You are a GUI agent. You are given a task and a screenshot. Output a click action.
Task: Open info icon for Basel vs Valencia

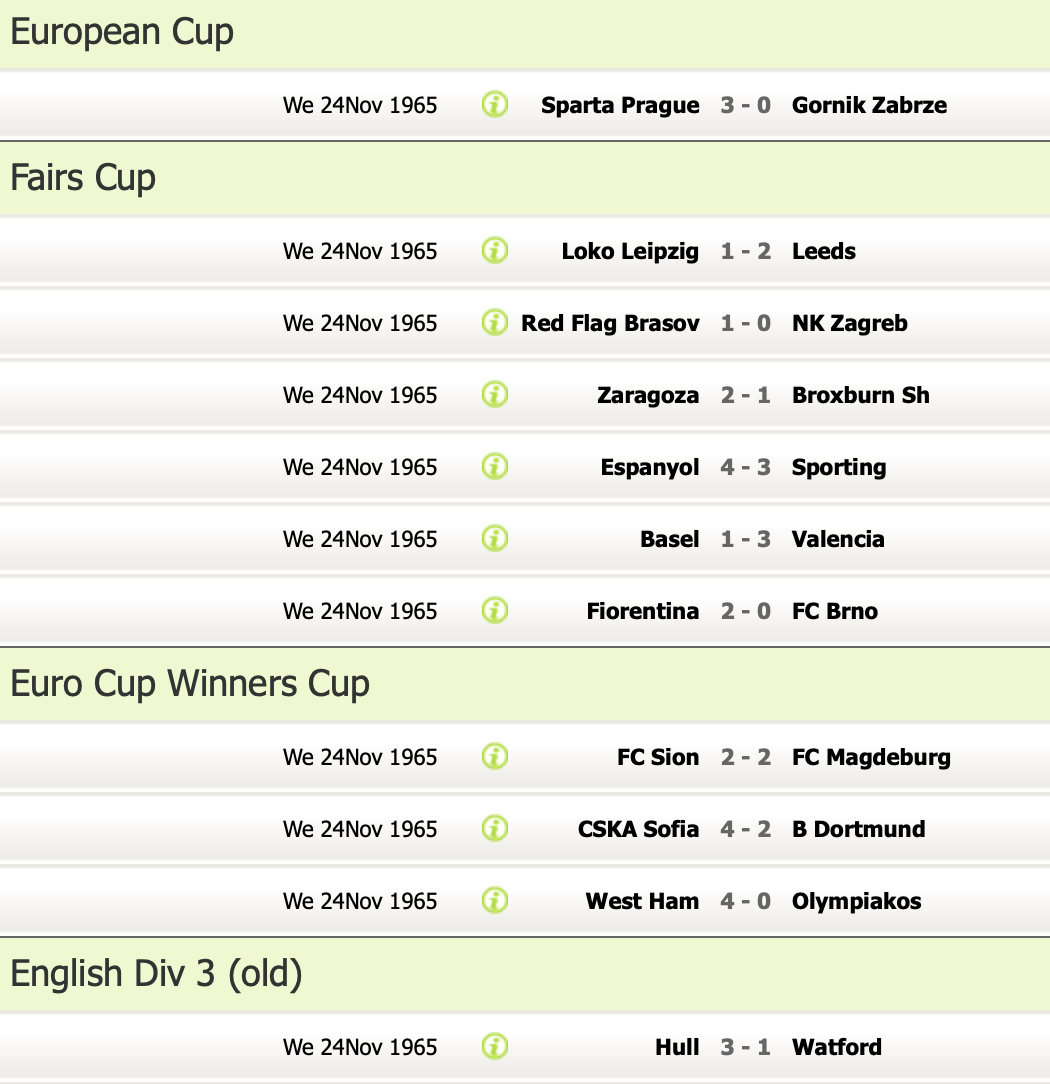[495, 538]
